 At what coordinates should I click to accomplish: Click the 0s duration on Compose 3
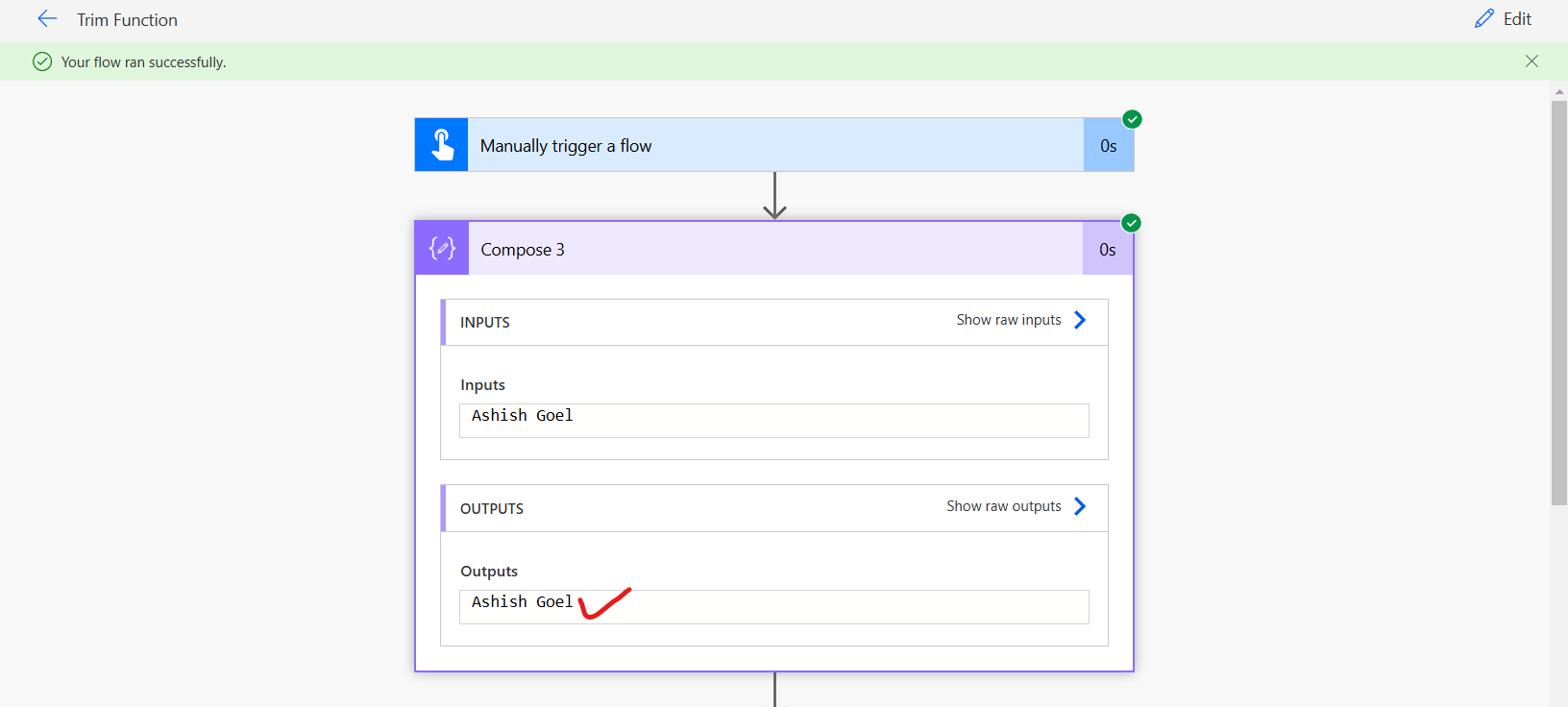pyautogui.click(x=1107, y=250)
